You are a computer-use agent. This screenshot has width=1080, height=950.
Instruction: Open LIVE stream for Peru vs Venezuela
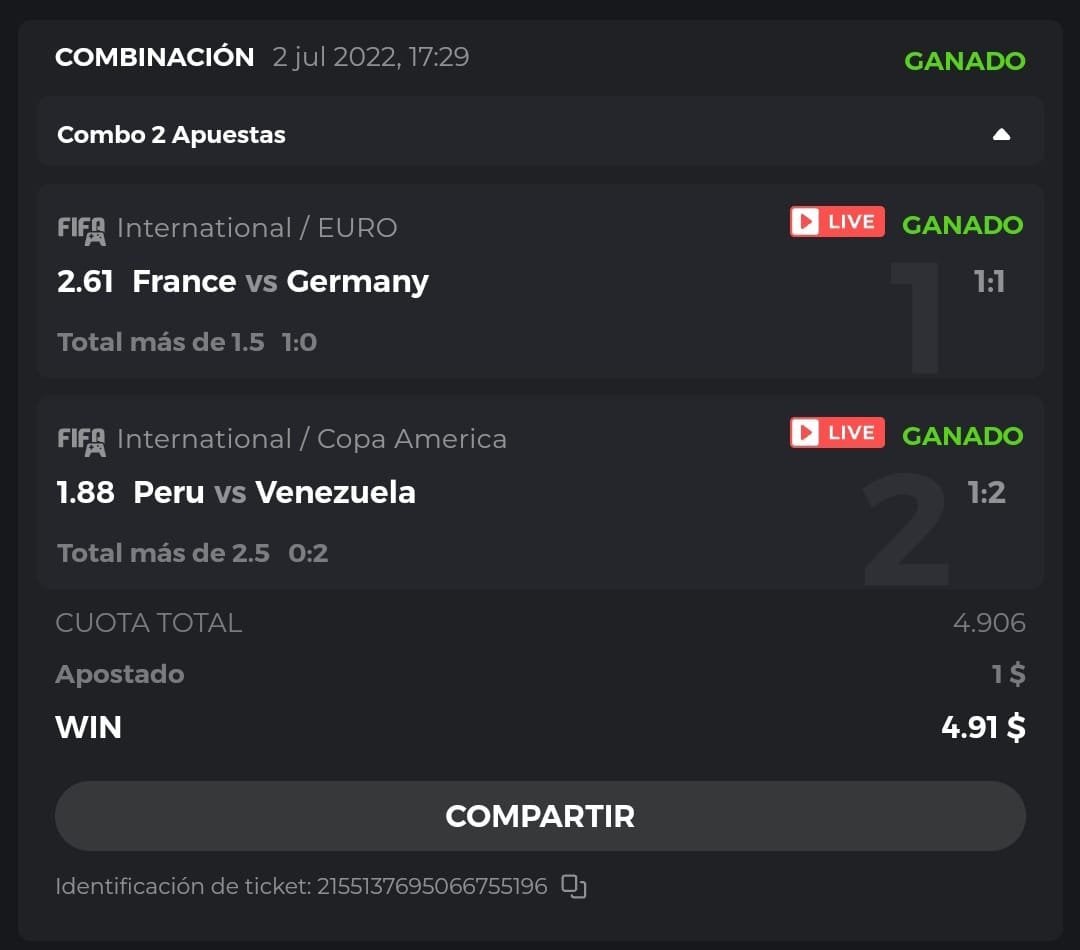tap(837, 433)
